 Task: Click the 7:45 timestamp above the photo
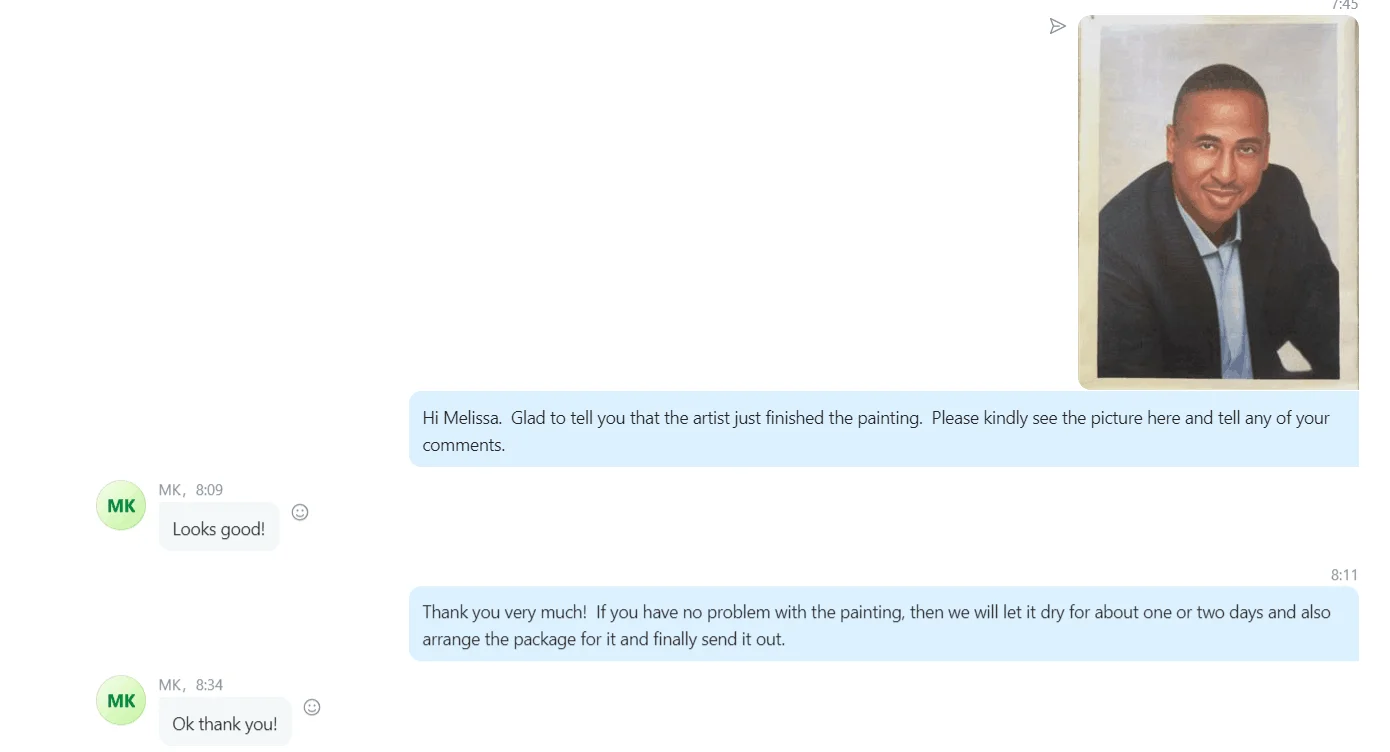(x=1344, y=5)
